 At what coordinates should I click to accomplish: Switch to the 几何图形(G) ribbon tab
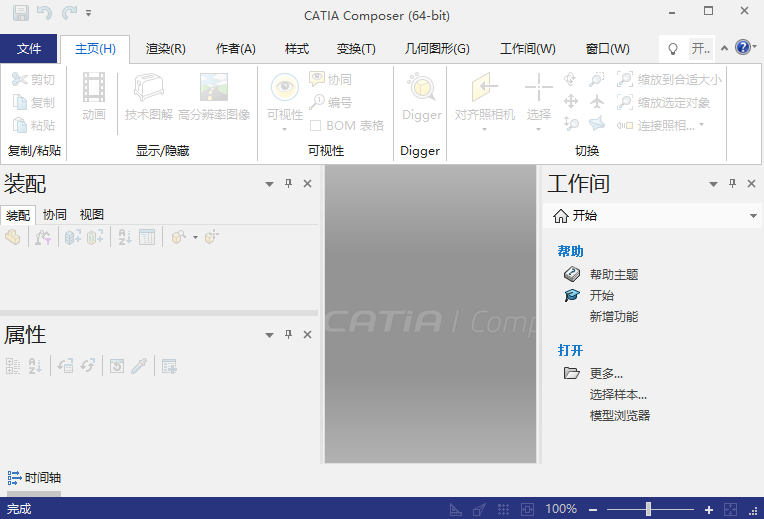coord(437,49)
